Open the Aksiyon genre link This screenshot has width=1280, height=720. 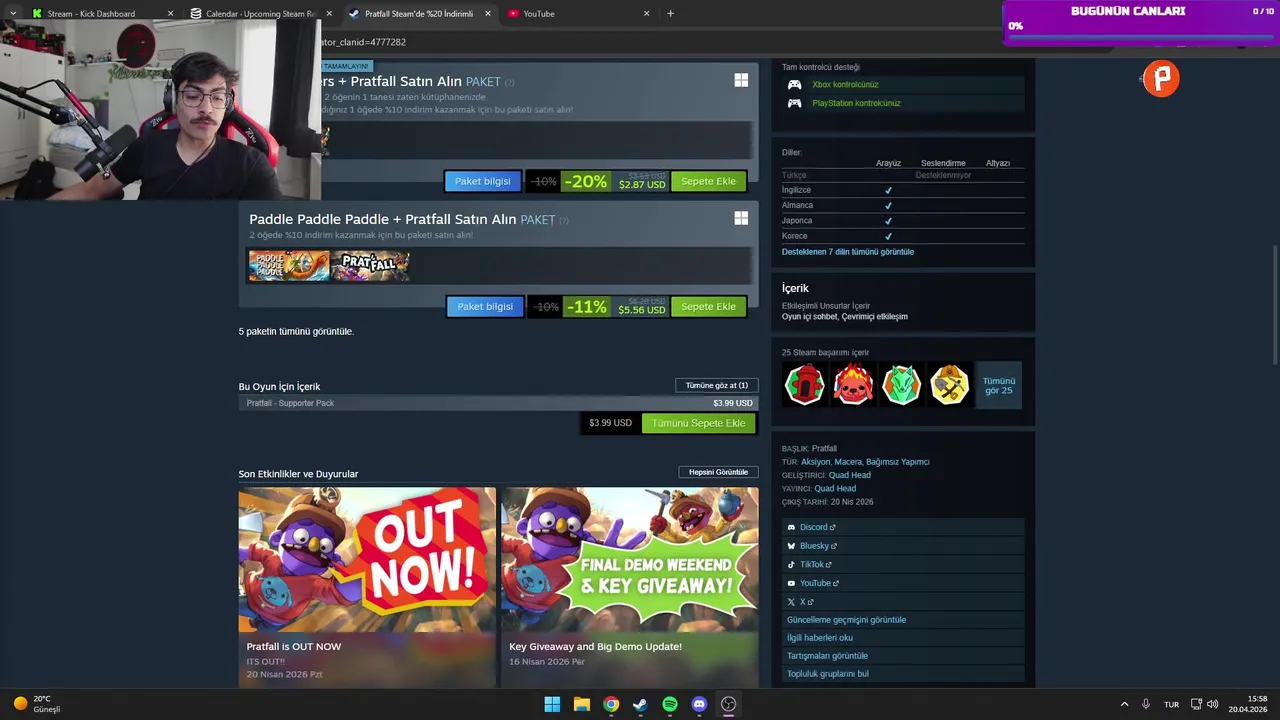pos(815,462)
